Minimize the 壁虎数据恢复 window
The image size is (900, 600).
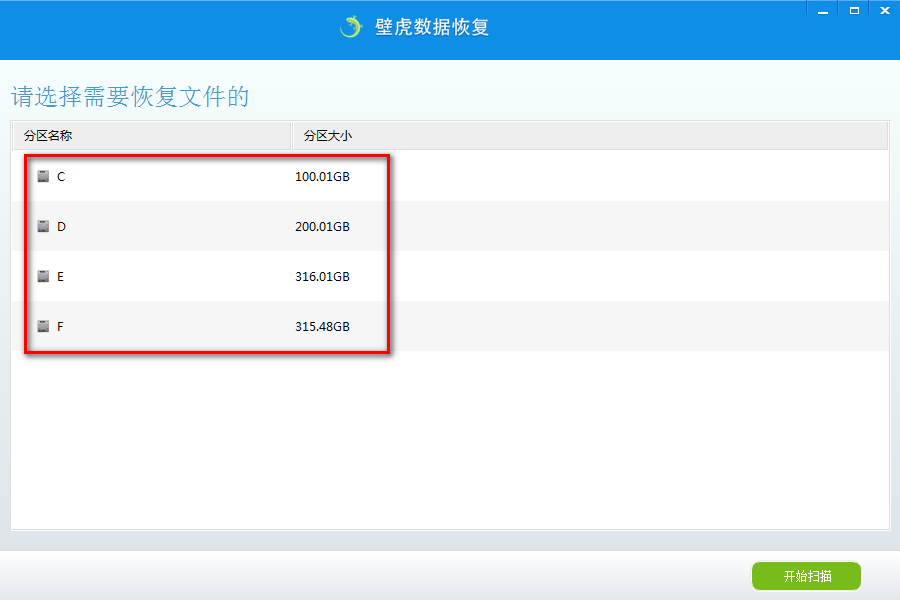point(823,11)
